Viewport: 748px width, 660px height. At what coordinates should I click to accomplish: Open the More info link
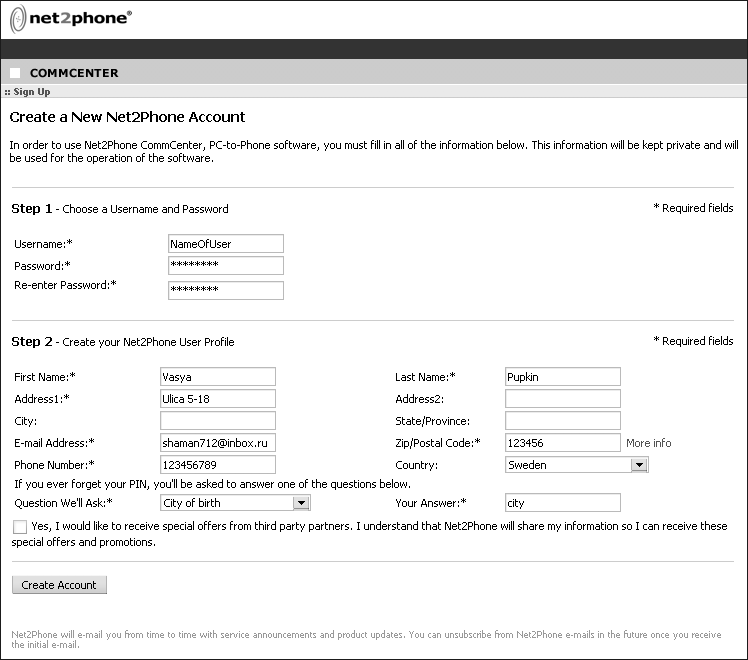pyautogui.click(x=648, y=443)
